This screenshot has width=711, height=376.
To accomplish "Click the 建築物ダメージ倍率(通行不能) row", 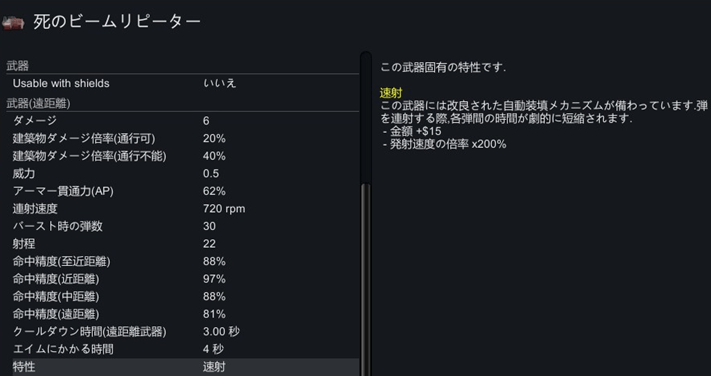I will [185, 156].
